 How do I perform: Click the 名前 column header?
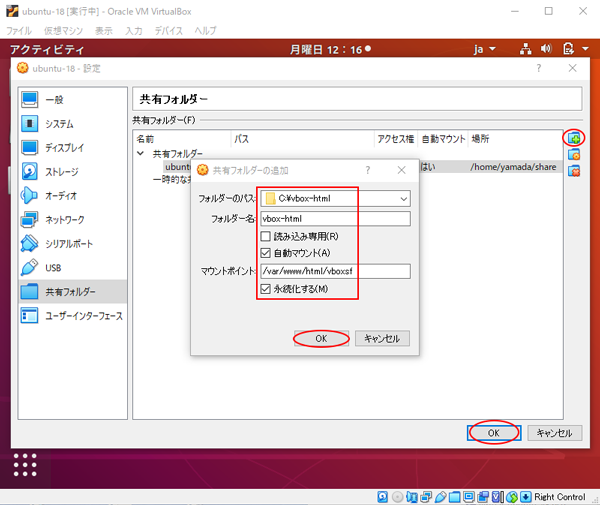point(182,139)
